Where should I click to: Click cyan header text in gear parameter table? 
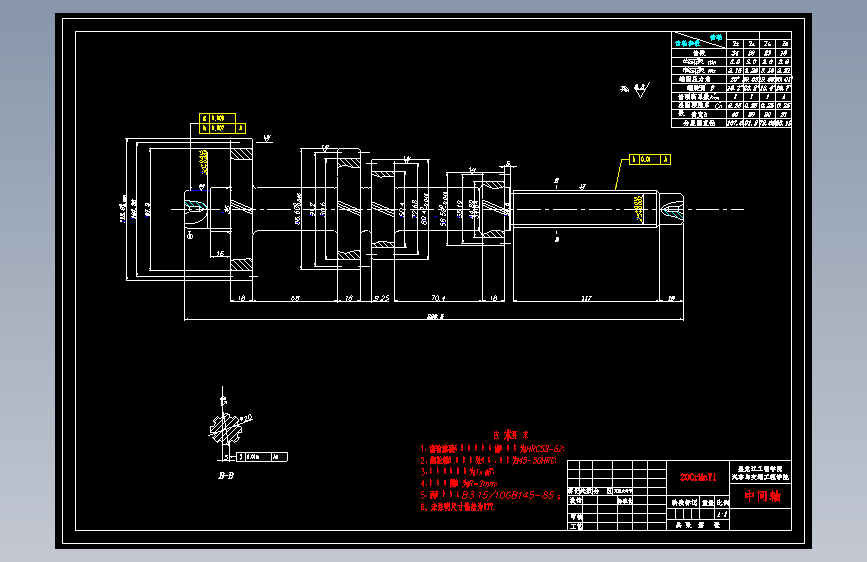point(698,40)
